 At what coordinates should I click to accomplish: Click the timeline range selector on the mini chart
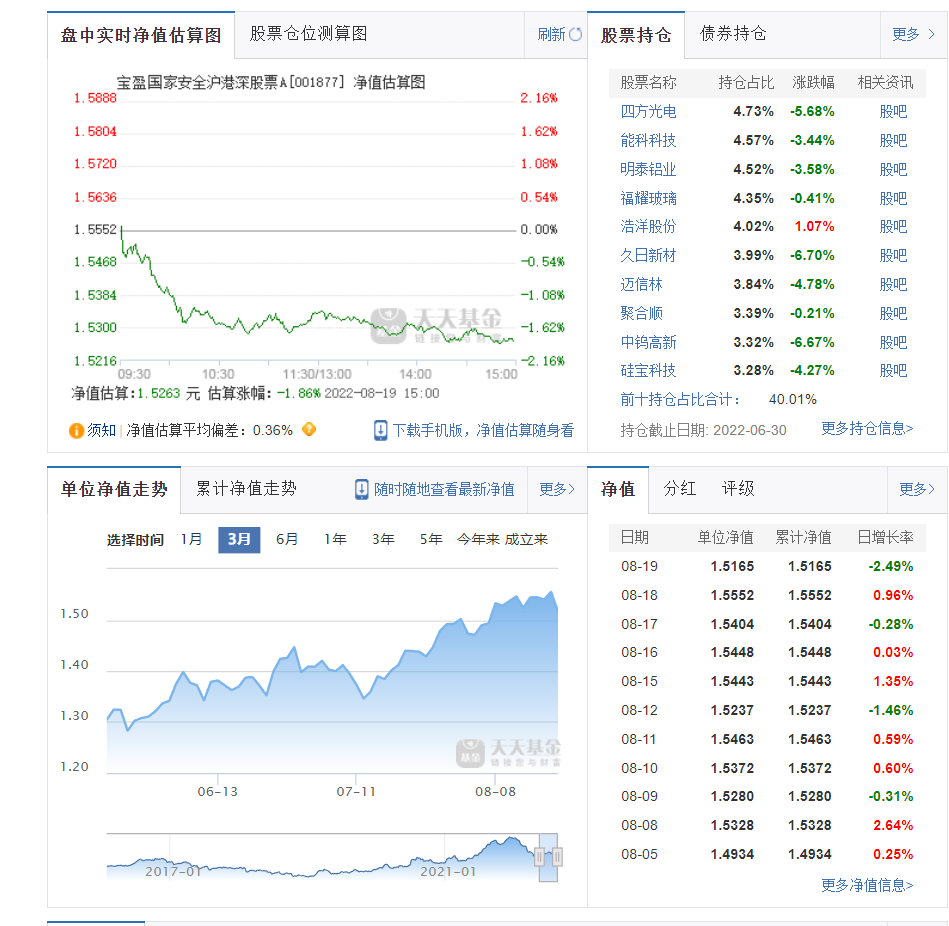(548, 858)
